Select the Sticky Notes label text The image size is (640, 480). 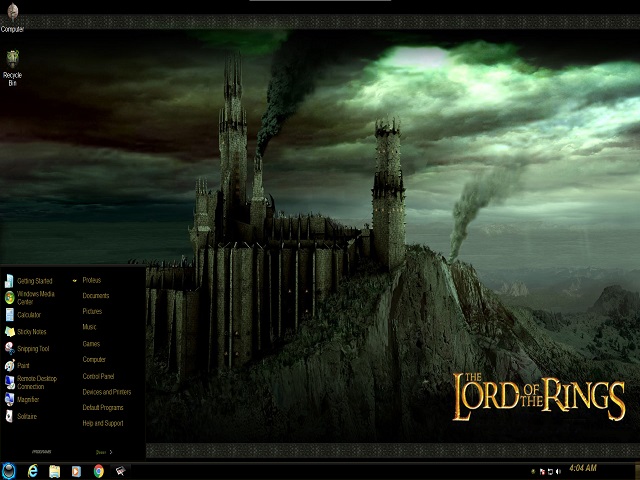[x=31, y=331]
